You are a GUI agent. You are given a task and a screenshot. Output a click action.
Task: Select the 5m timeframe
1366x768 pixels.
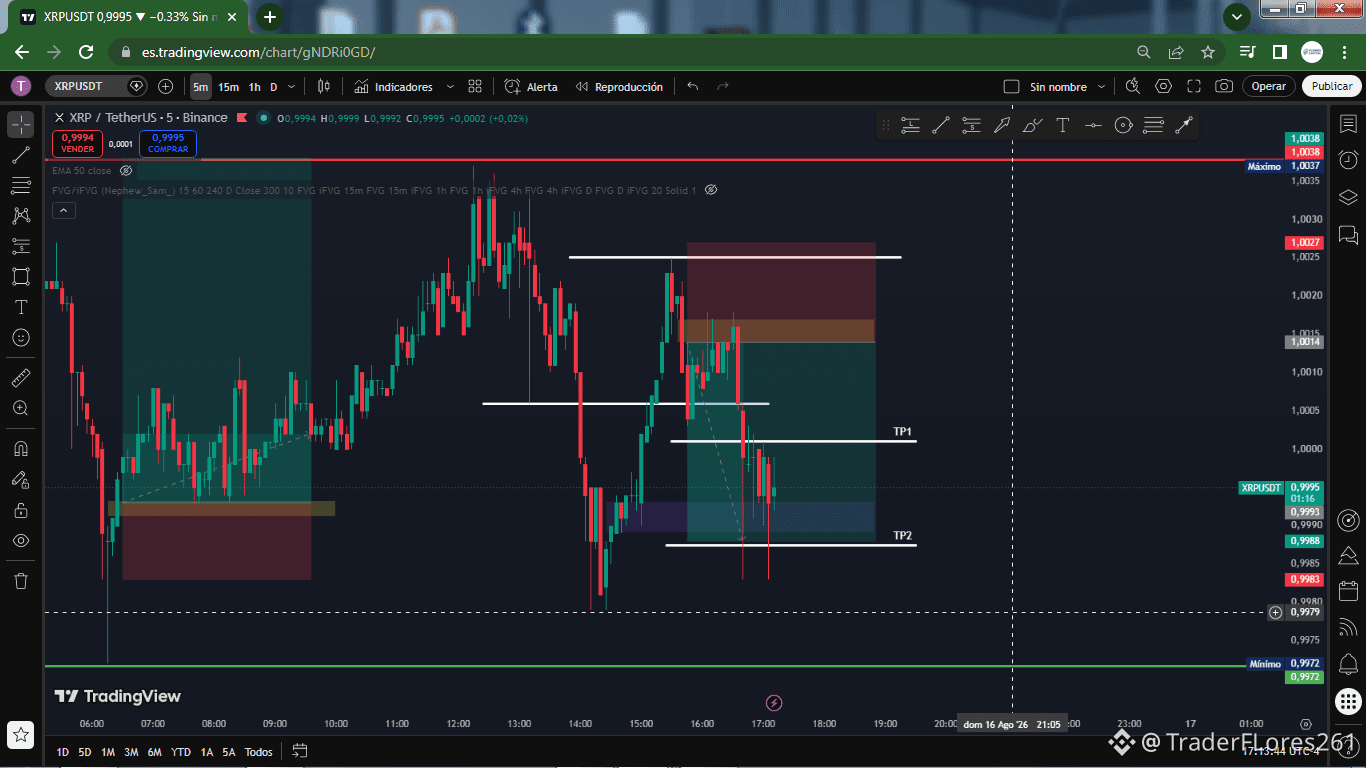tap(201, 87)
